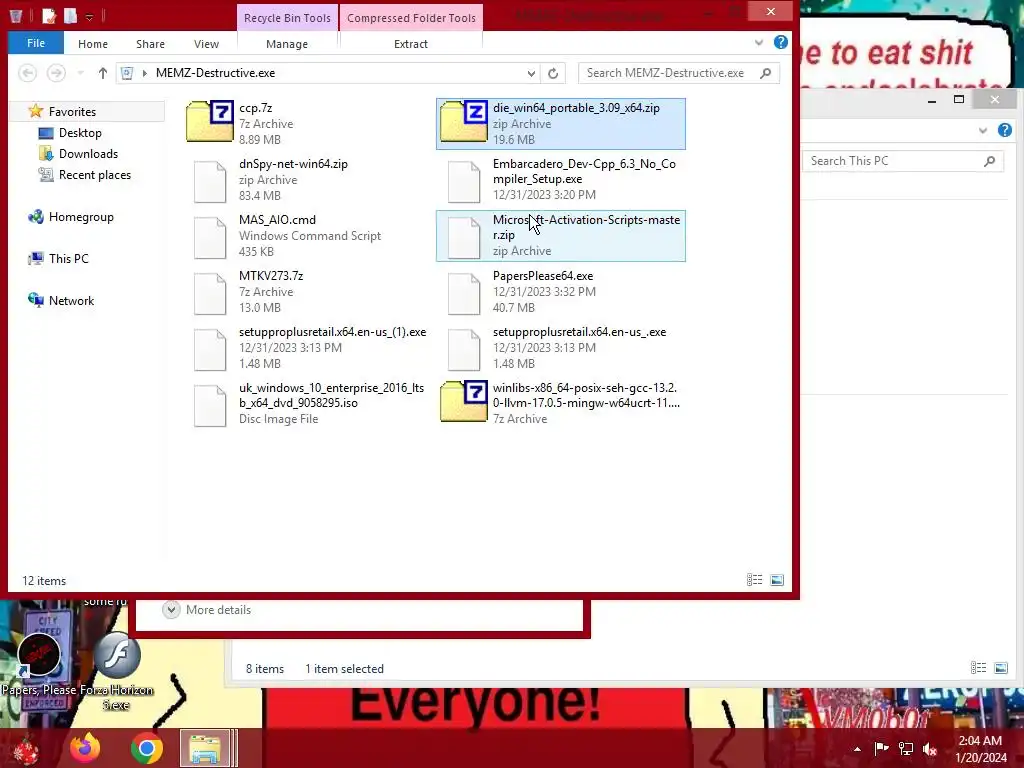This screenshot has height=768, width=1024.
Task: Select the MAS_AIO.cmd file icon
Action: point(210,237)
